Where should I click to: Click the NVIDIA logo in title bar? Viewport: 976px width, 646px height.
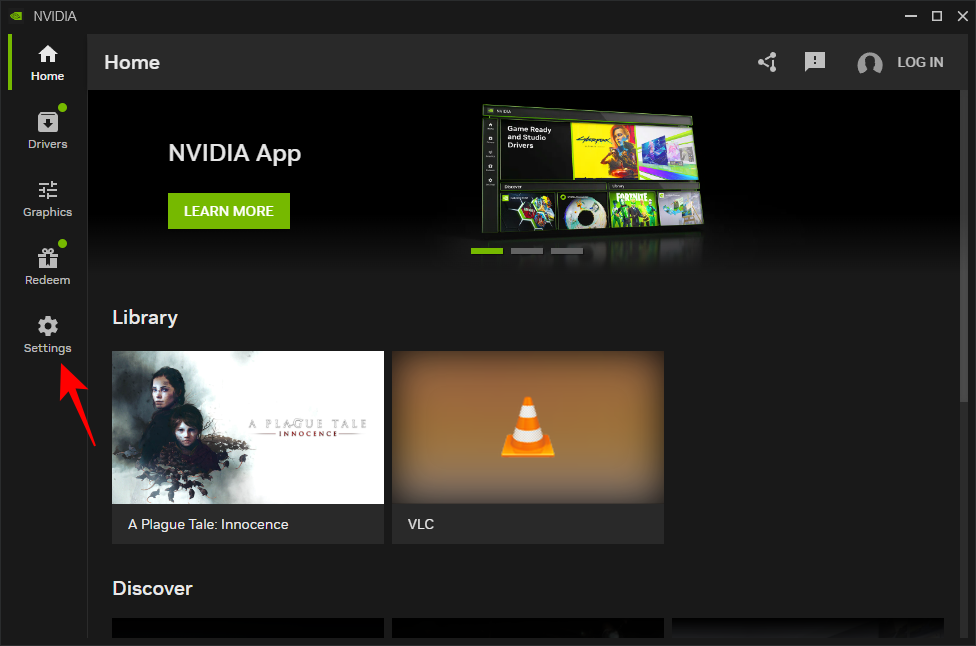click(x=16, y=16)
